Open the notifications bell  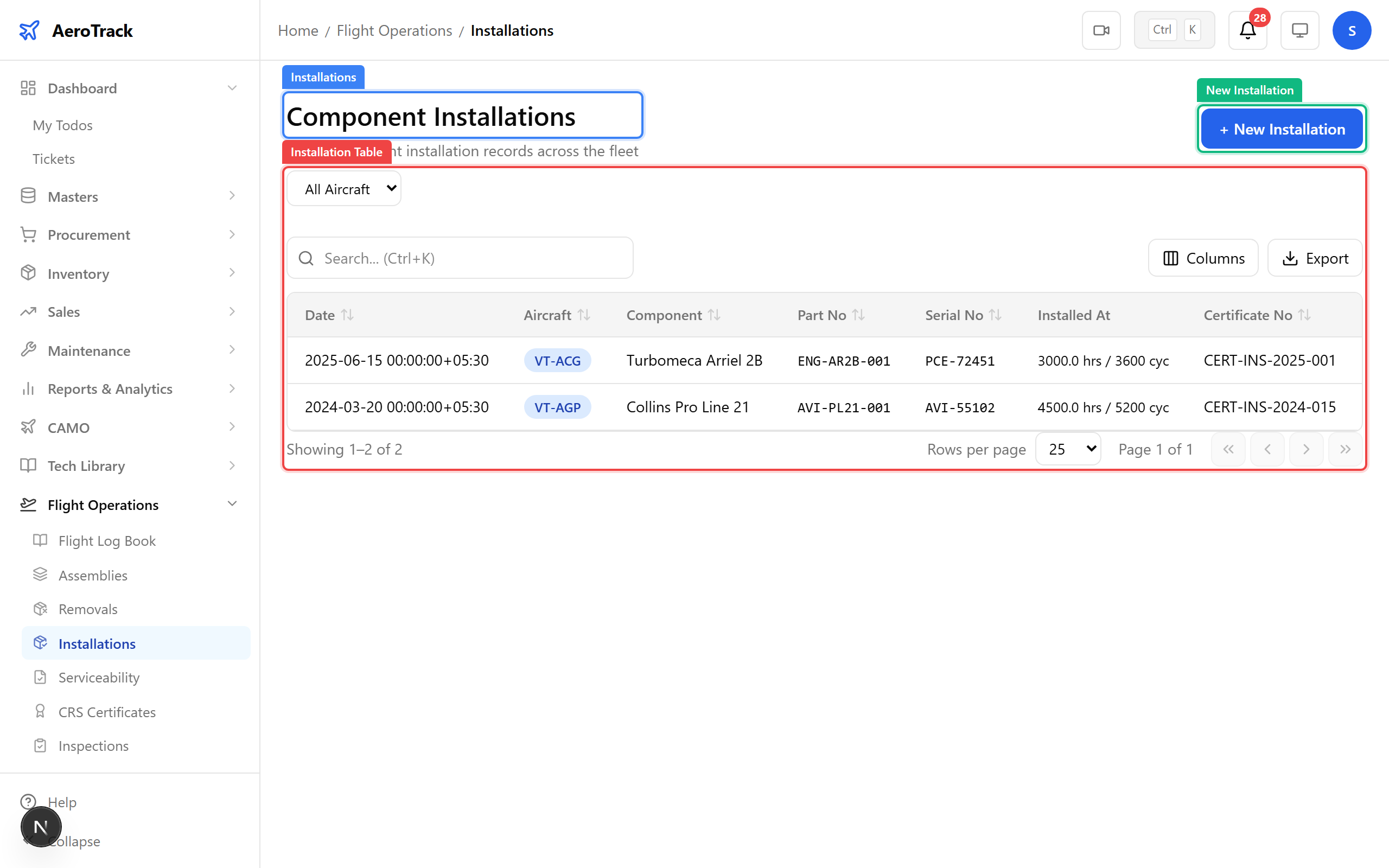click(x=1247, y=30)
